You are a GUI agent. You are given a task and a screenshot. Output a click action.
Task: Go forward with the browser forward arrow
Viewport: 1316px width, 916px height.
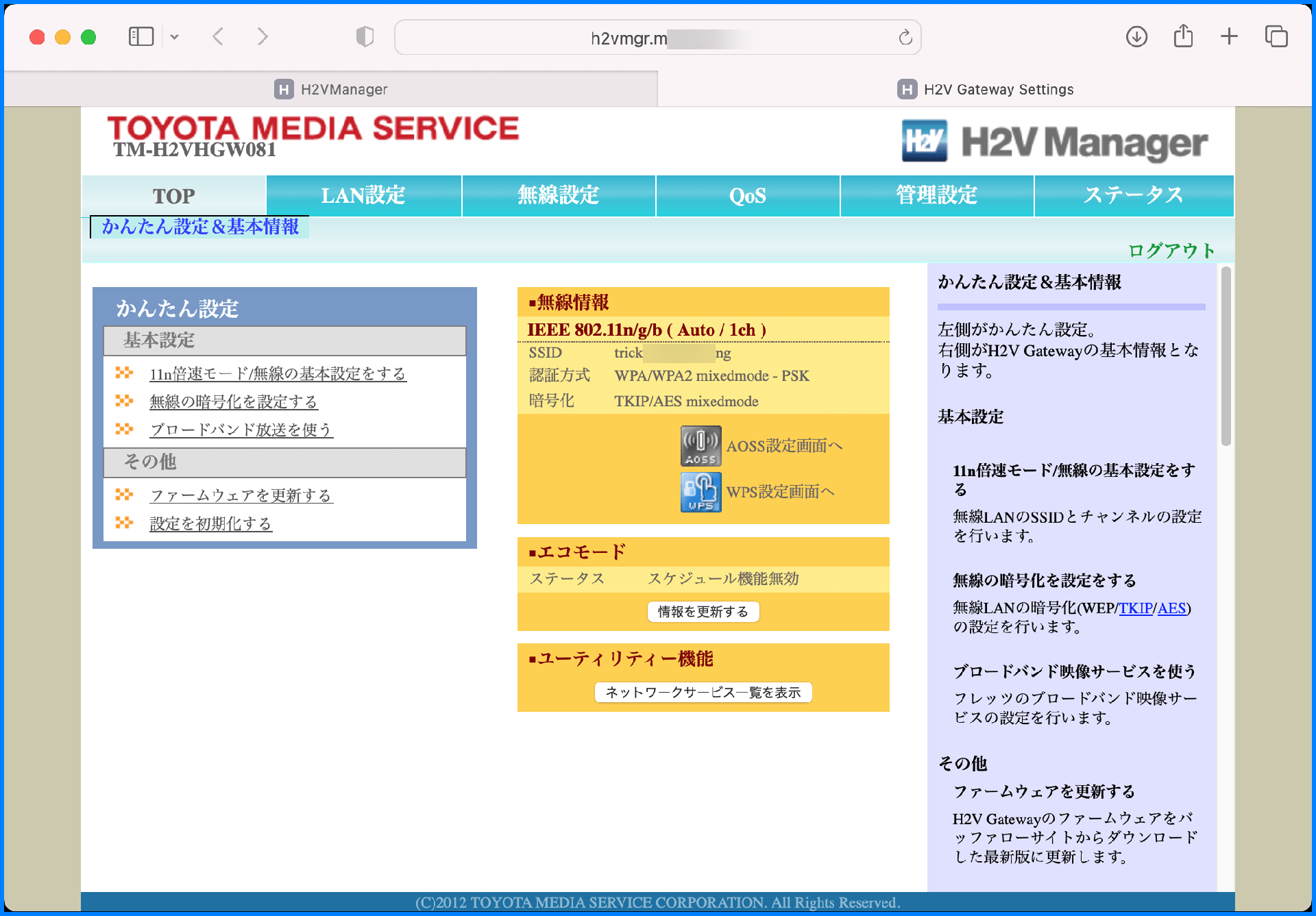pyautogui.click(x=263, y=36)
